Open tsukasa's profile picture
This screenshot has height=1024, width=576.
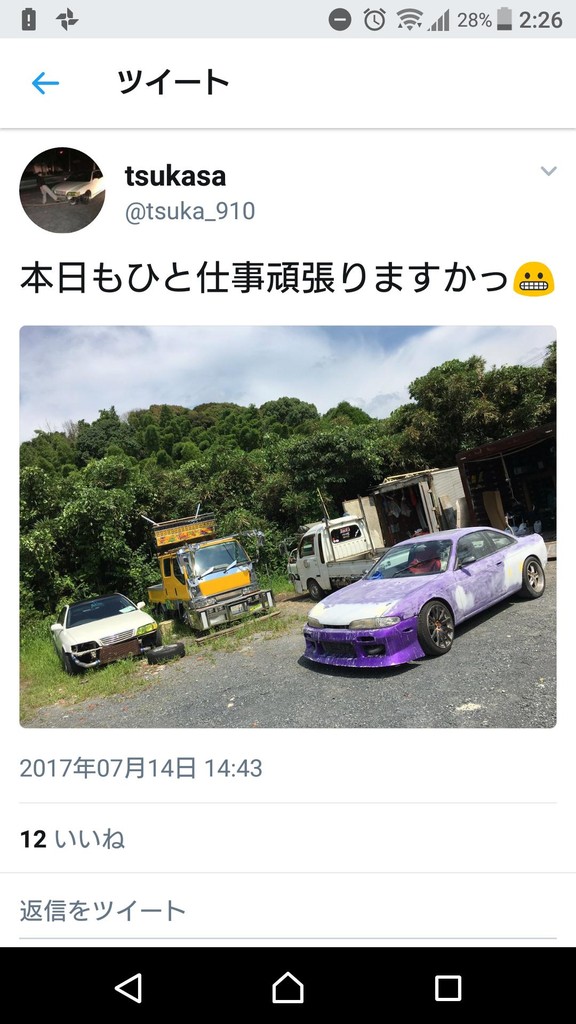click(62, 190)
